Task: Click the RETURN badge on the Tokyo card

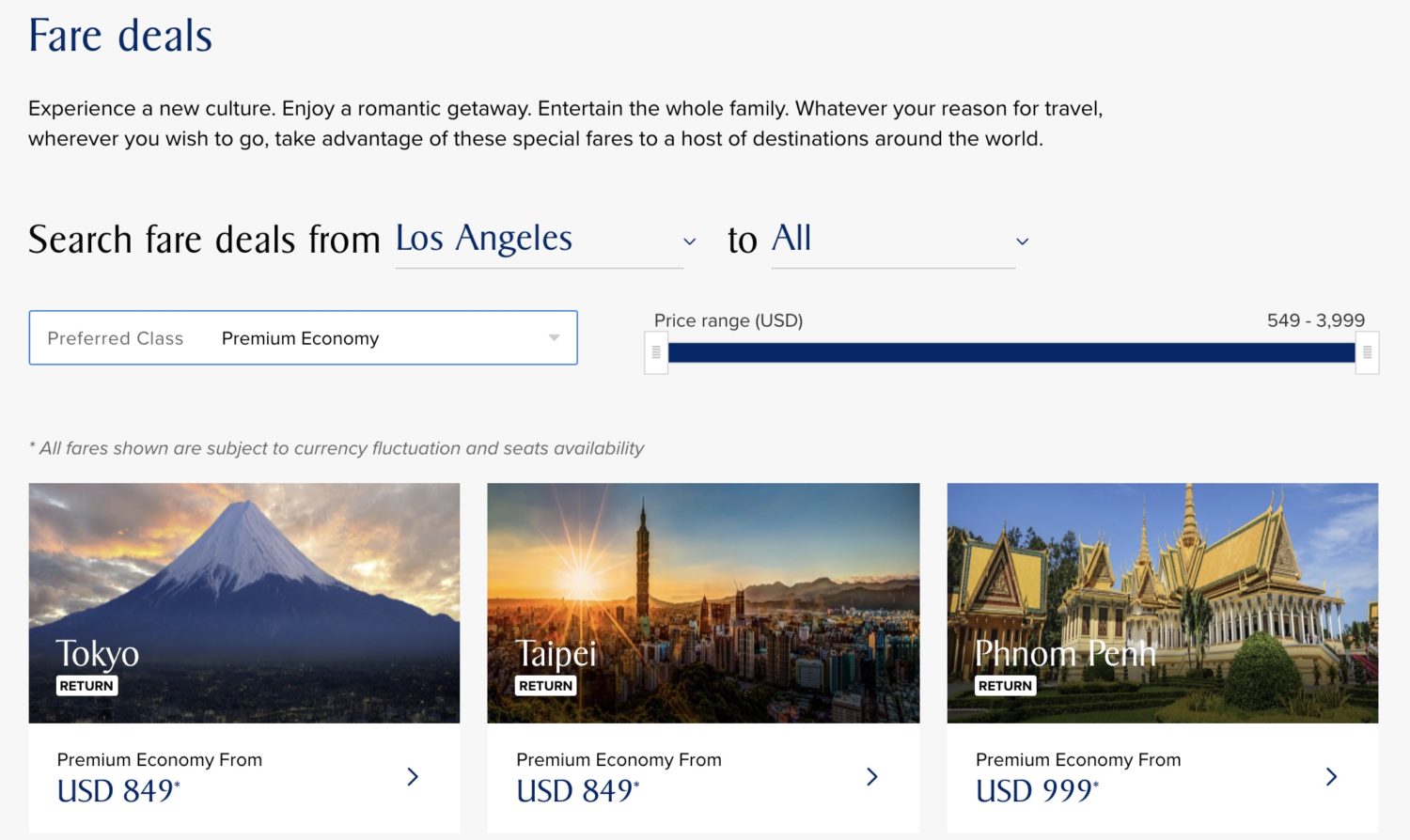Action: coord(86,686)
